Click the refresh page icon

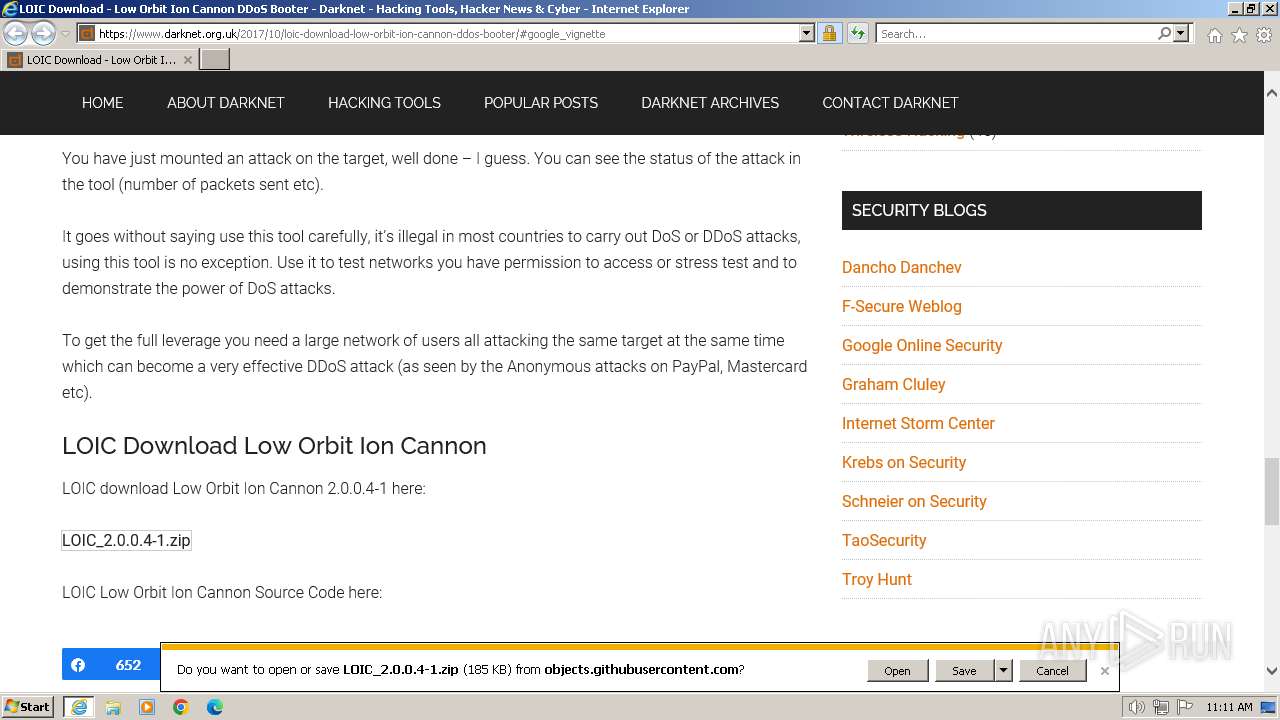point(858,33)
